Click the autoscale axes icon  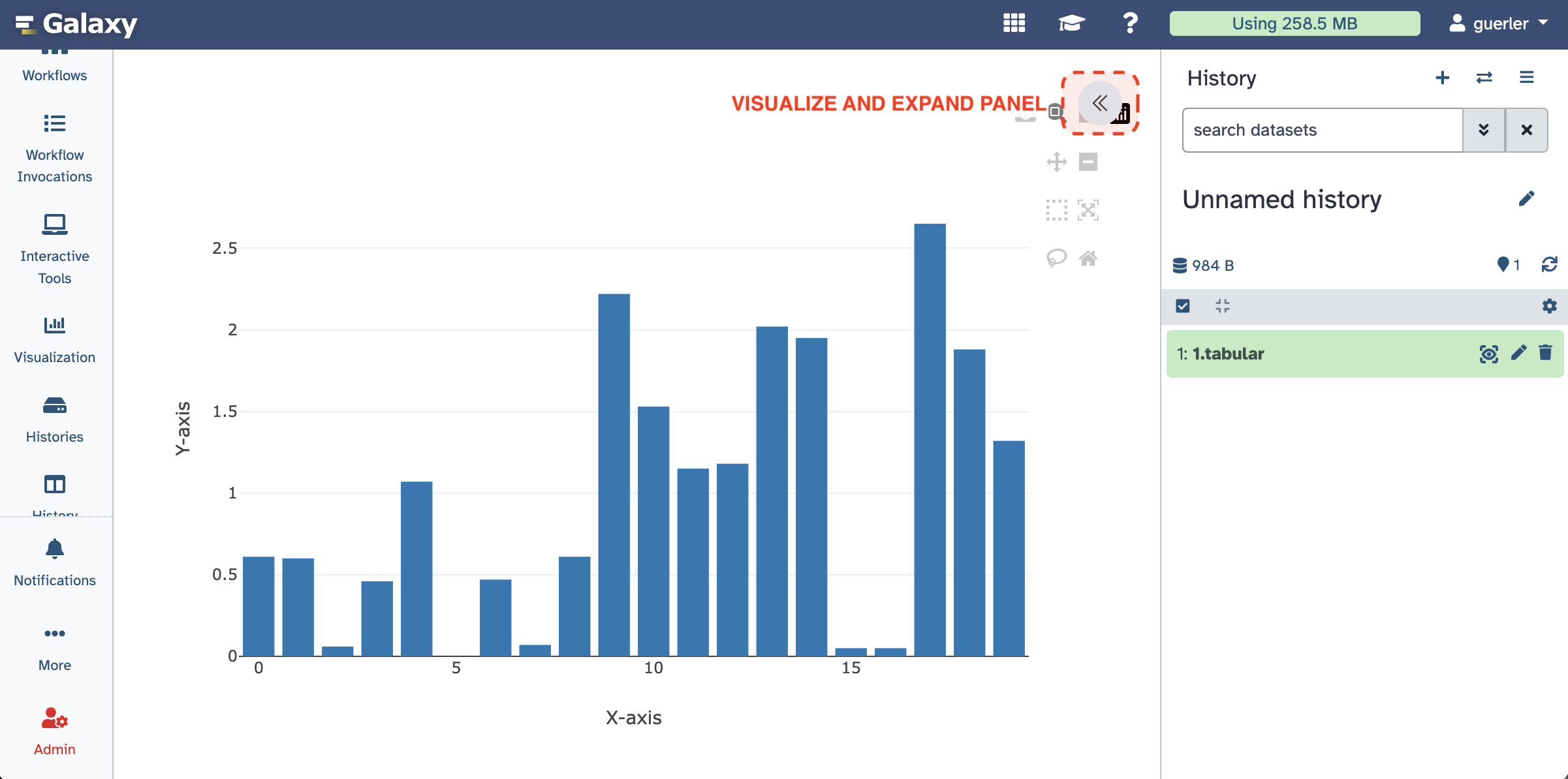[x=1088, y=210]
